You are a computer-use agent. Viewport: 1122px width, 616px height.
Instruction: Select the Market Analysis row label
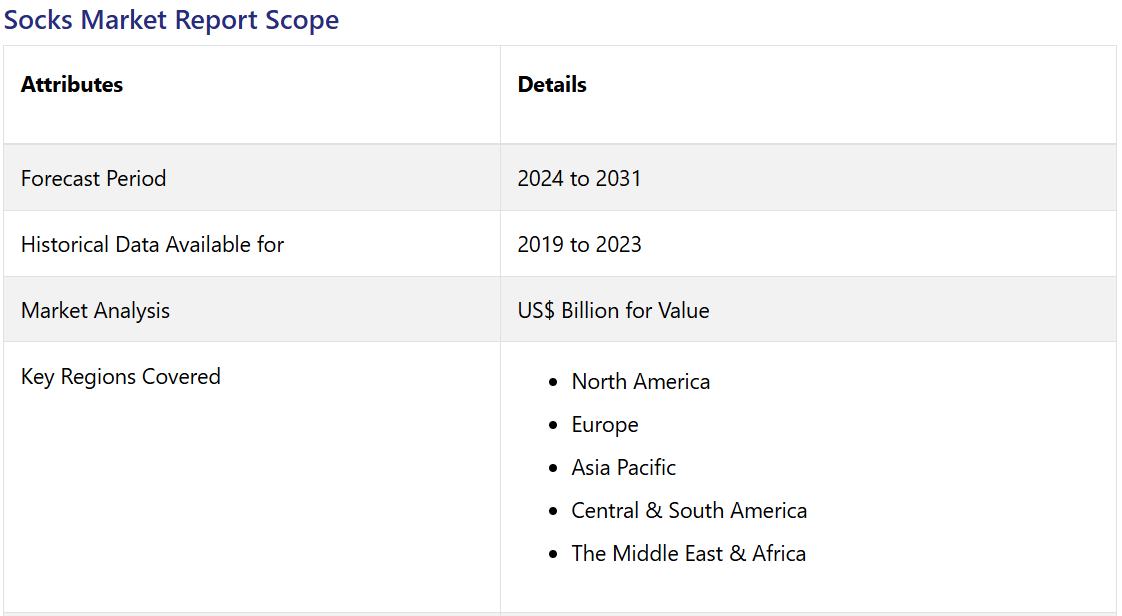click(x=95, y=311)
